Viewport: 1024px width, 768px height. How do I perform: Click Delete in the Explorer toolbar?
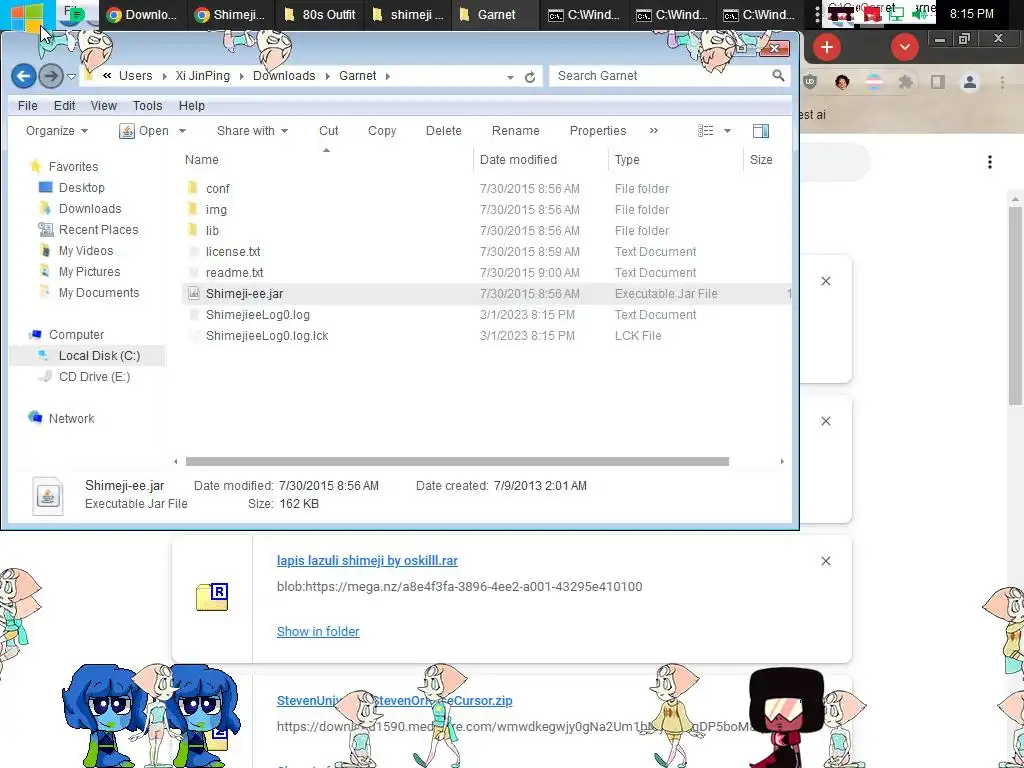coord(443,131)
